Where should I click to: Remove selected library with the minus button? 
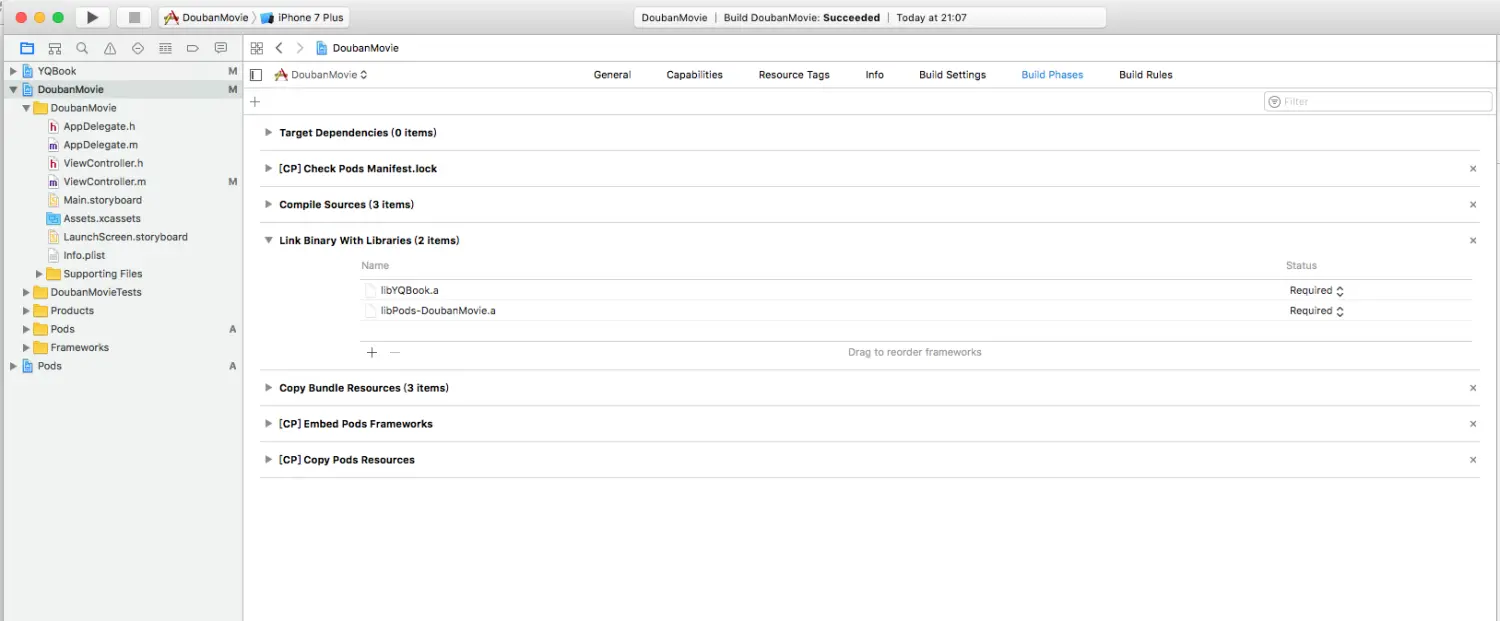pos(394,352)
